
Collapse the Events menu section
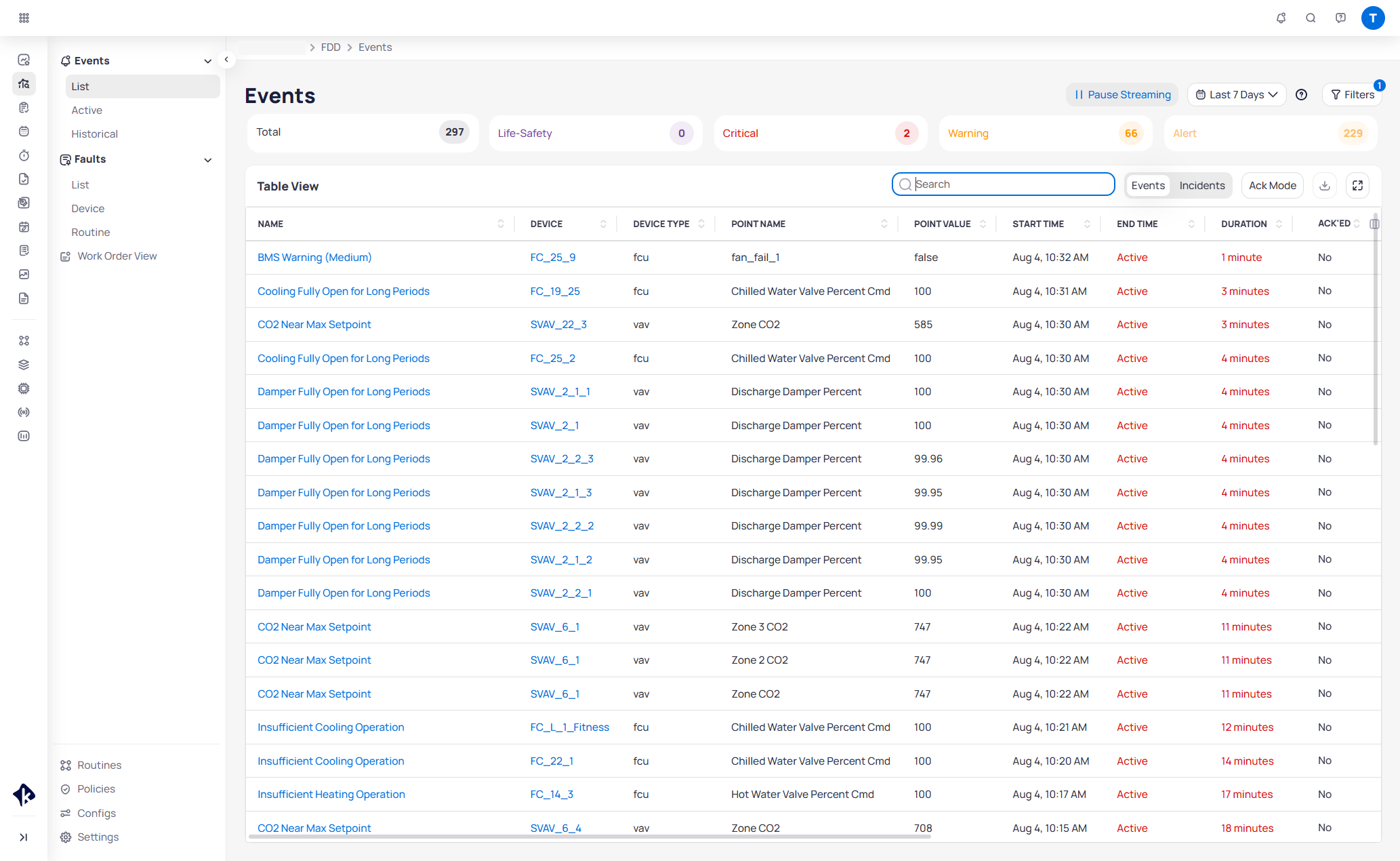207,61
